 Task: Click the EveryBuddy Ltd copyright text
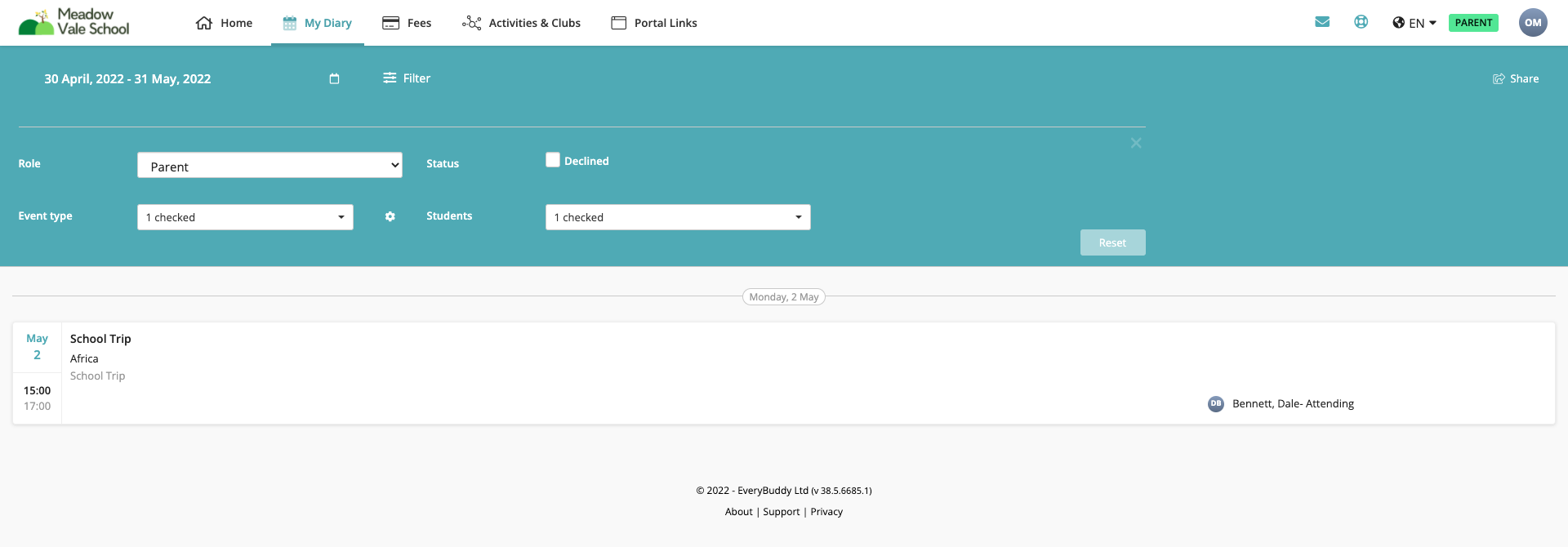tap(784, 491)
